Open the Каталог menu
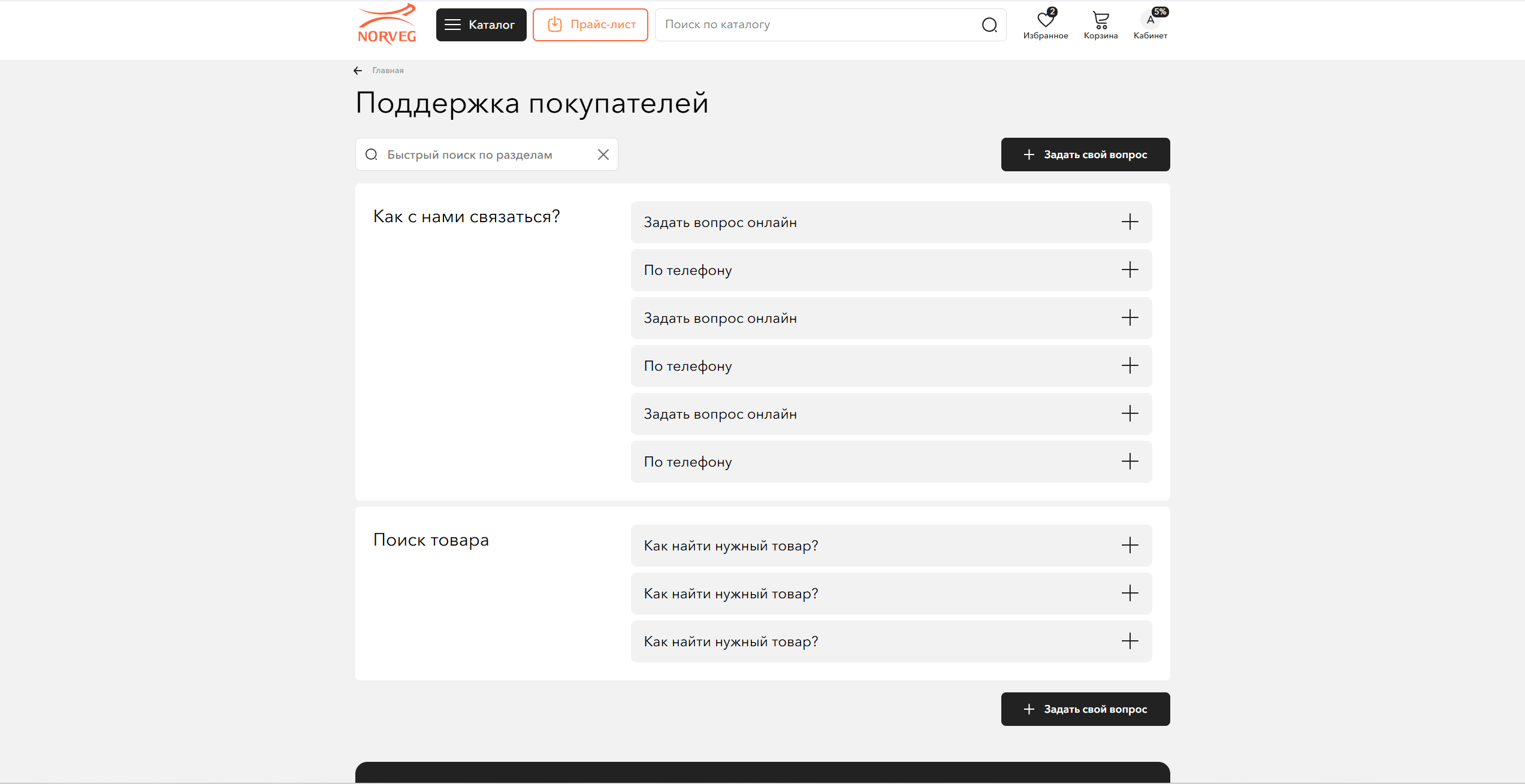 click(481, 25)
